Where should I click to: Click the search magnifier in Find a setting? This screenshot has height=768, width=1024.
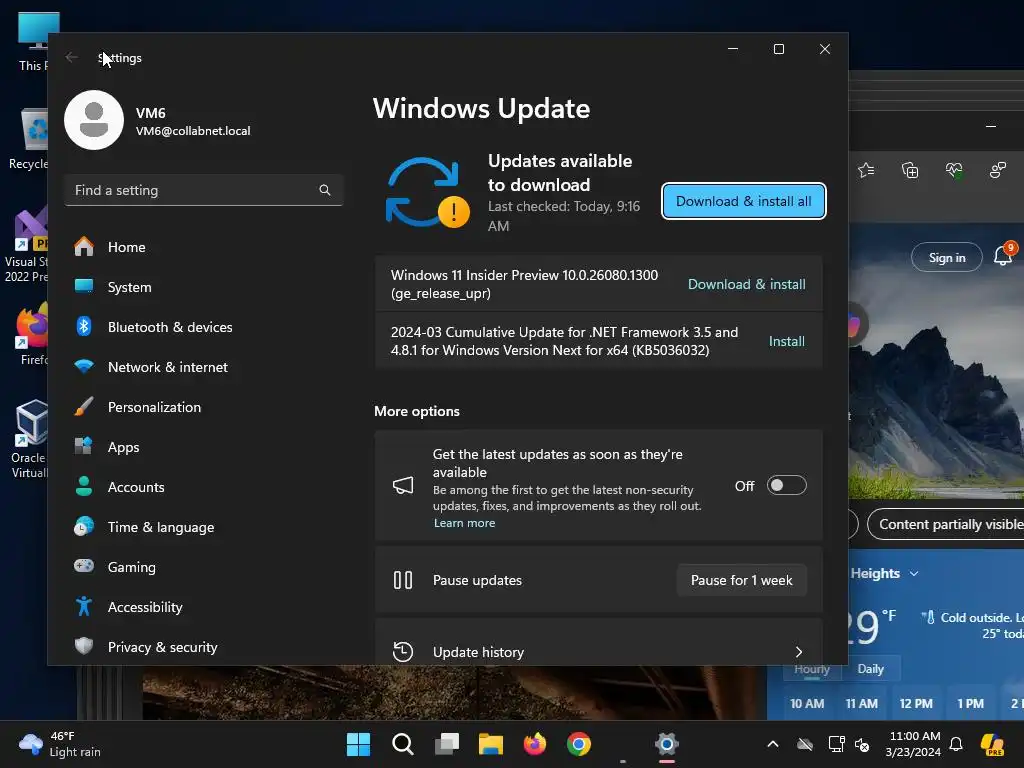[325, 190]
